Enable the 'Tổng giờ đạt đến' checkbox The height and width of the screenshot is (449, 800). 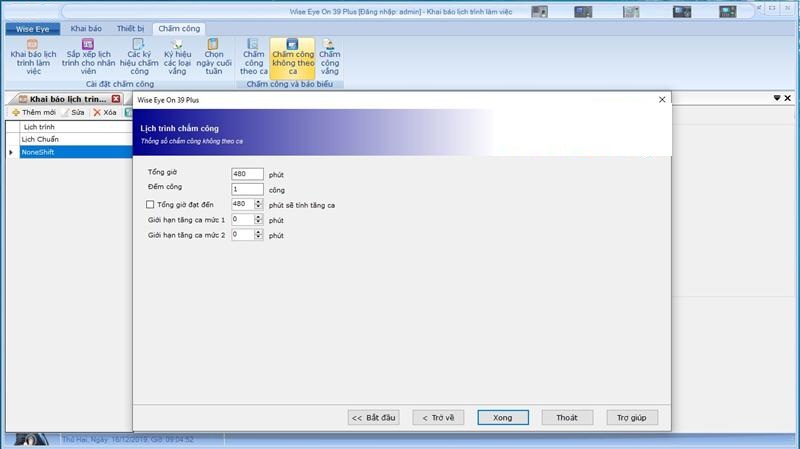151,205
